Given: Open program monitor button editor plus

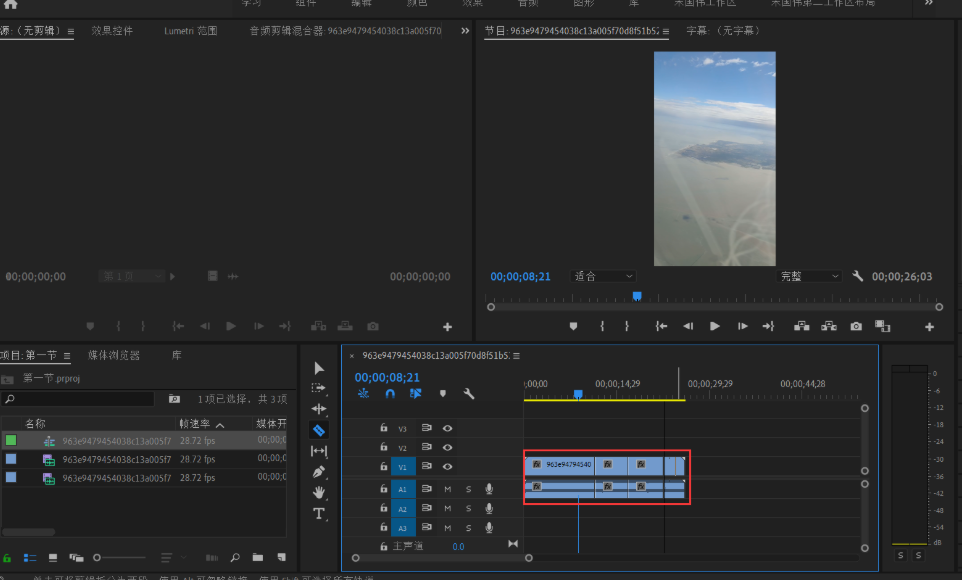Looking at the screenshot, I should pyautogui.click(x=929, y=327).
